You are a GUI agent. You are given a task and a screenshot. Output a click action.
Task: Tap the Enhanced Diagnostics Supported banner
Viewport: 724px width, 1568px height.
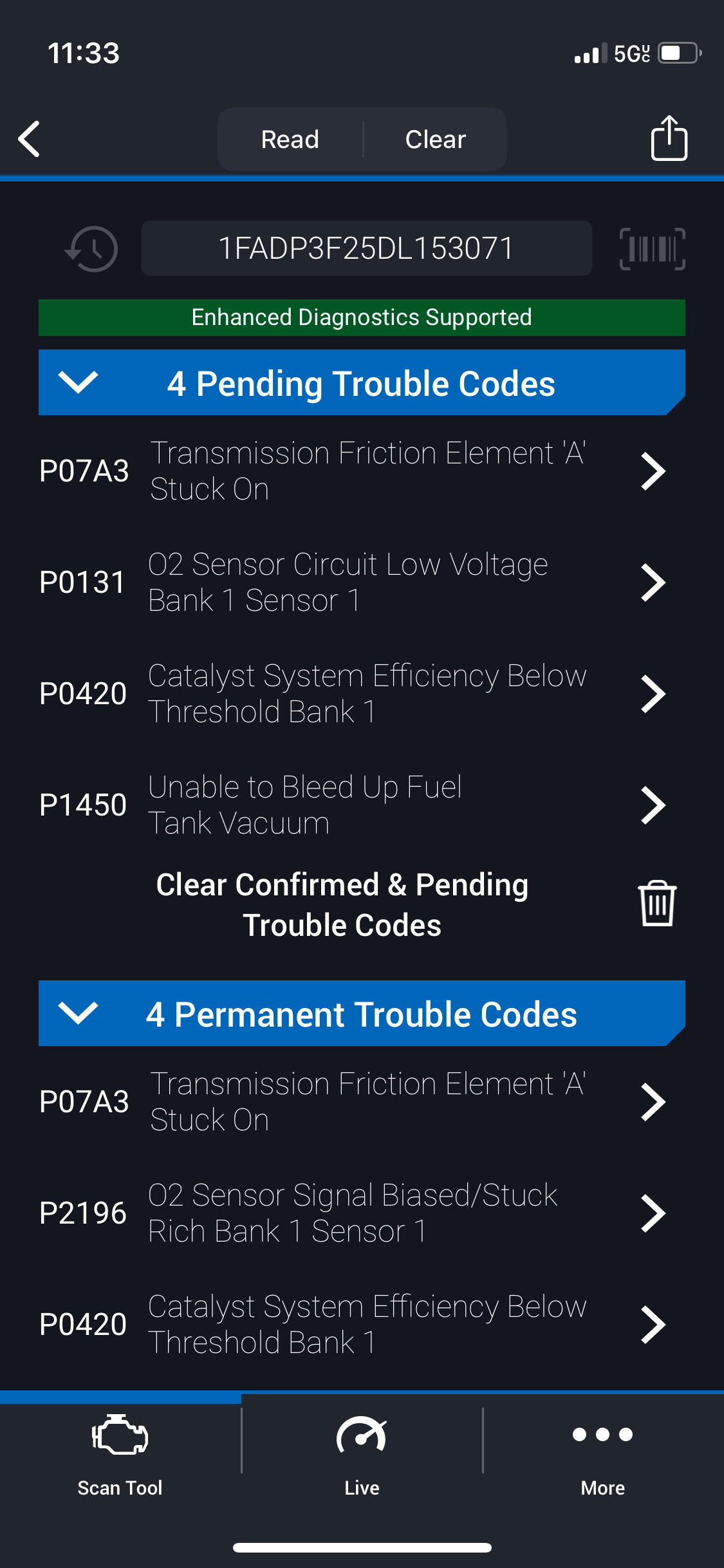(362, 317)
